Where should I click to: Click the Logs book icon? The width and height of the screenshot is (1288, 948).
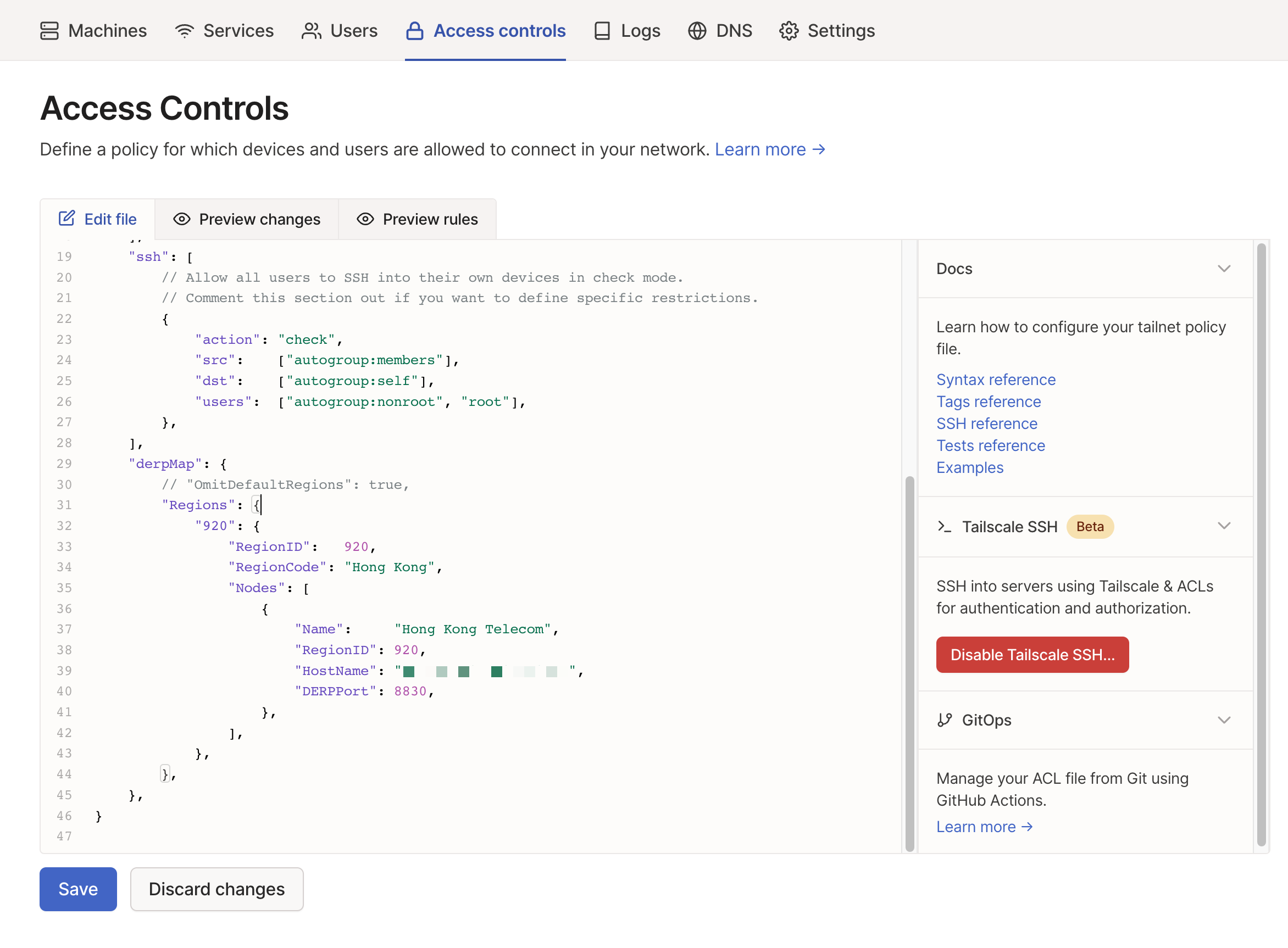coord(602,30)
